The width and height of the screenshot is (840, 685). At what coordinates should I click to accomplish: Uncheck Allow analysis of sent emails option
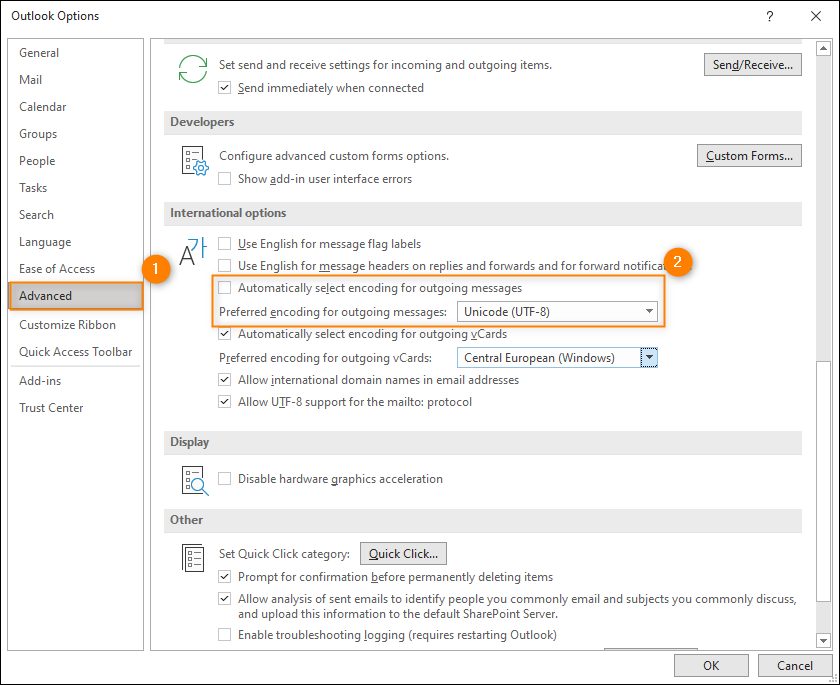coord(224,599)
